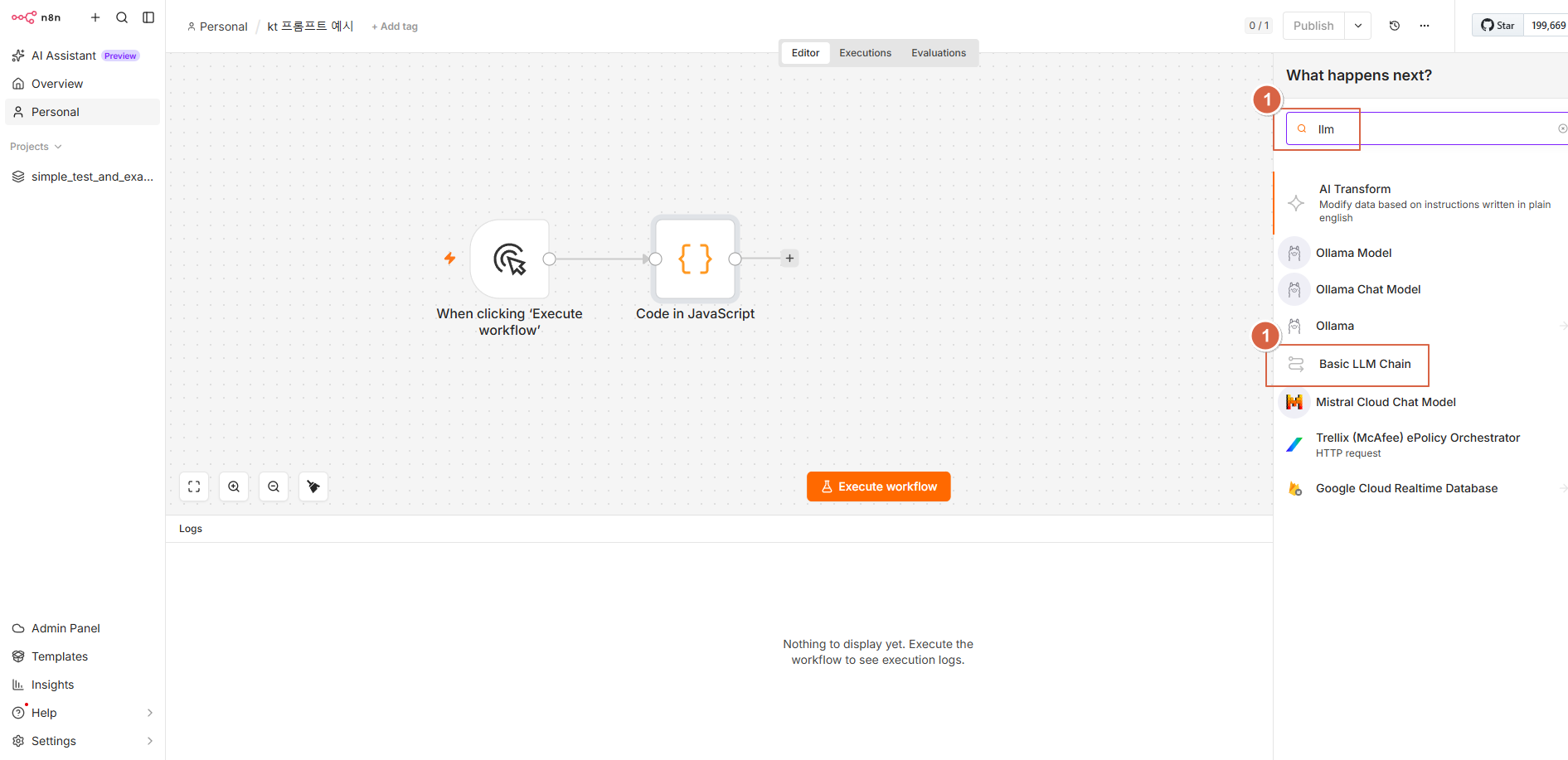The image size is (1568, 760).
Task: Open the three-dot workflow options menu
Action: tap(1425, 26)
